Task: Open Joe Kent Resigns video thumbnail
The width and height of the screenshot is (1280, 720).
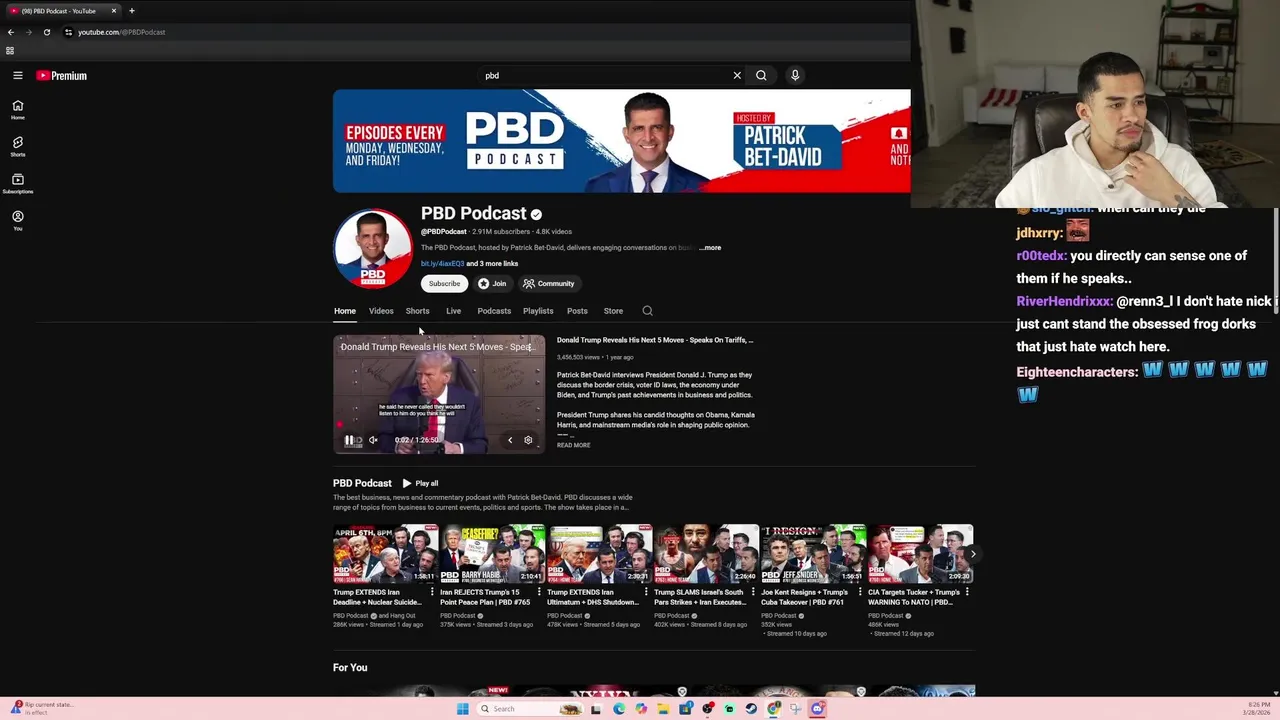Action: pyautogui.click(x=814, y=554)
